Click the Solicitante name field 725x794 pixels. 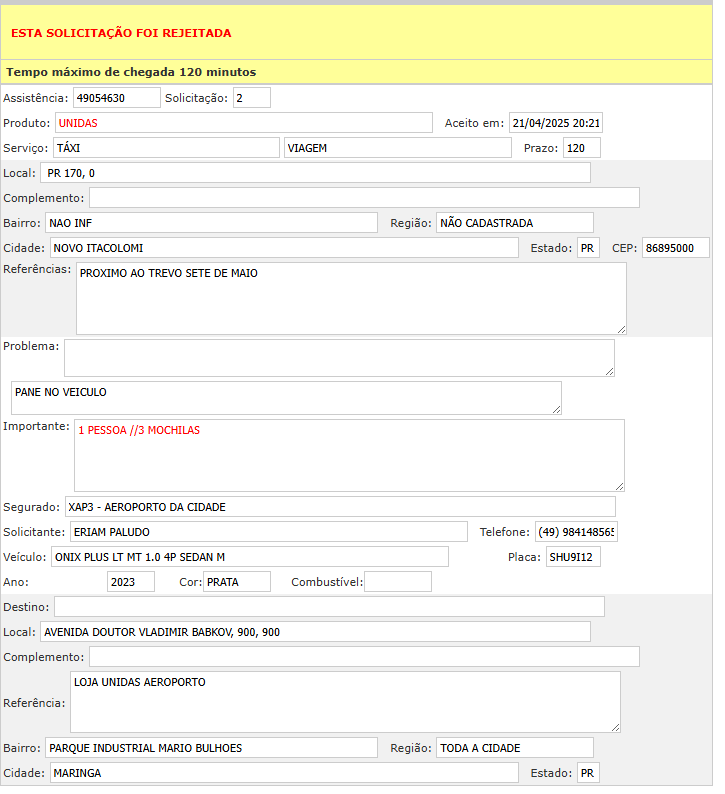(267, 532)
